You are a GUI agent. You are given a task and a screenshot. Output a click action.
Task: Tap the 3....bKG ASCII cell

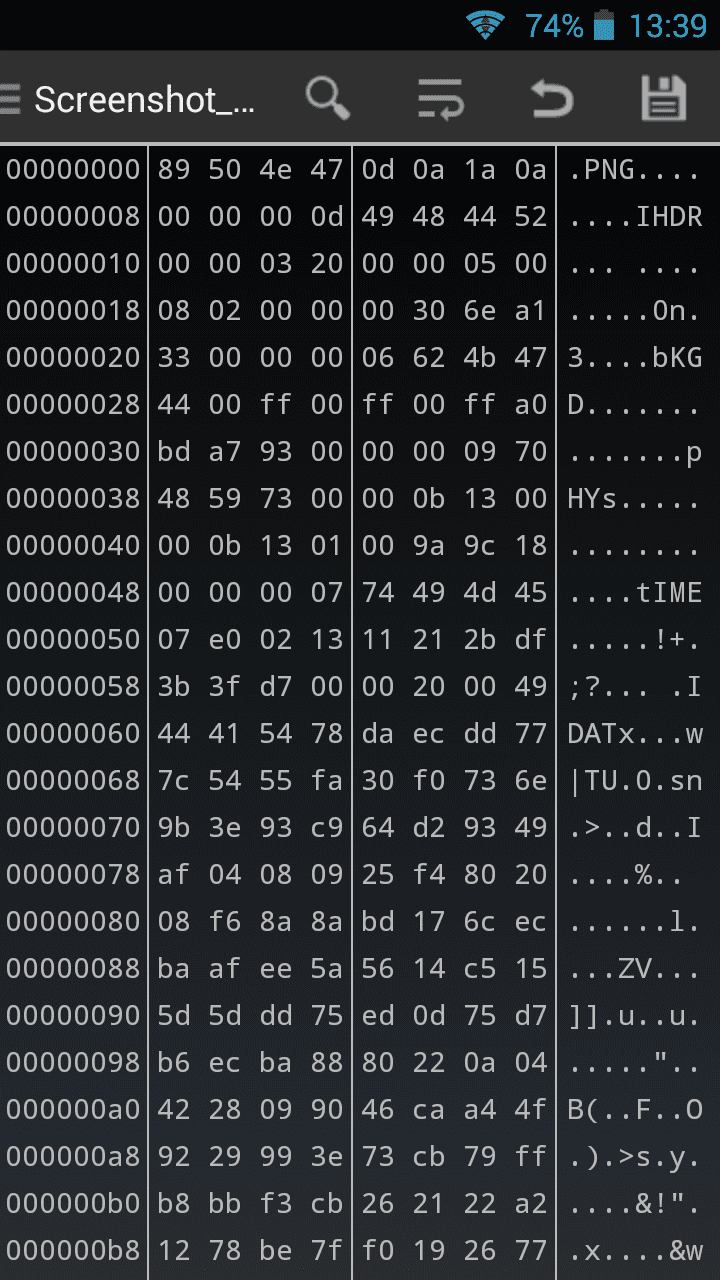tap(635, 358)
